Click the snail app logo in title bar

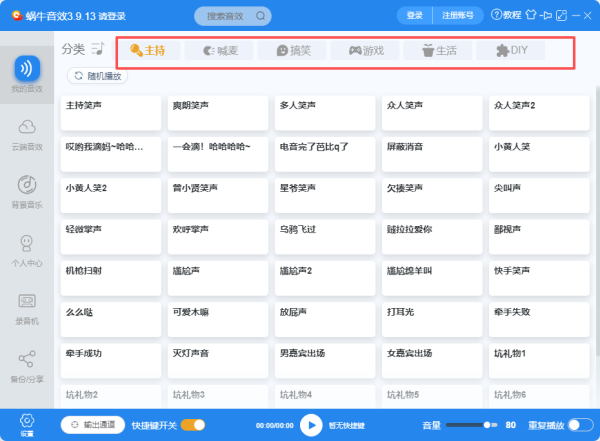(x=17, y=15)
